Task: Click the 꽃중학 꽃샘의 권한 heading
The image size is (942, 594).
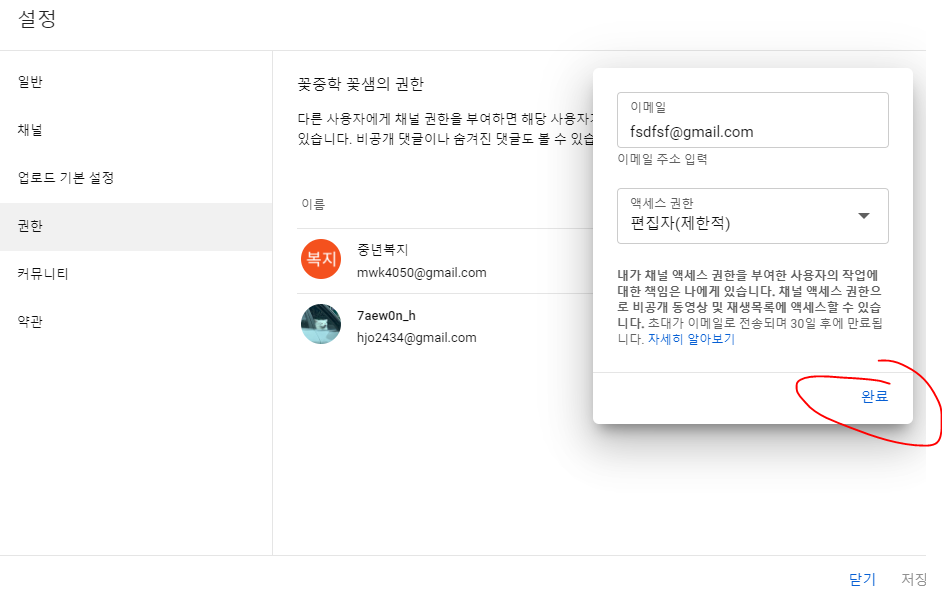Action: 360,84
